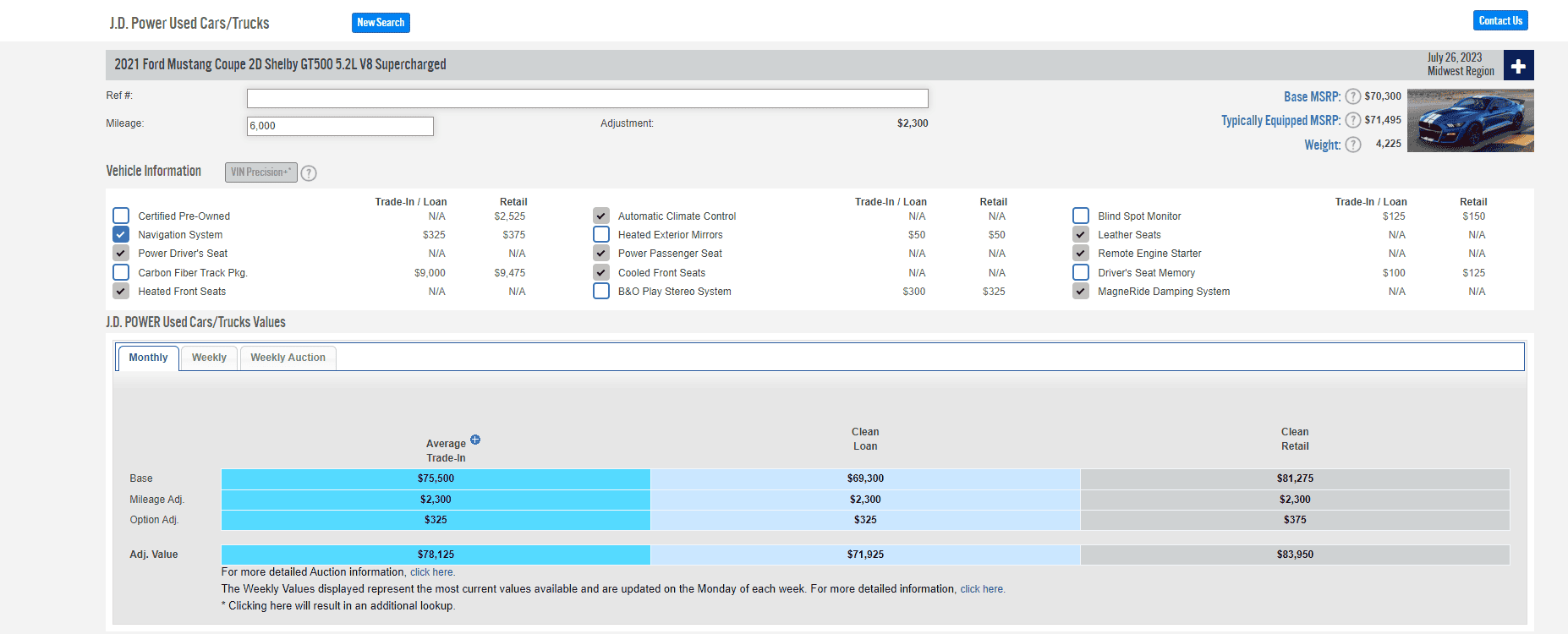
Task: Click the $9,475 Carbon Fiber retail price
Action: coord(510,273)
